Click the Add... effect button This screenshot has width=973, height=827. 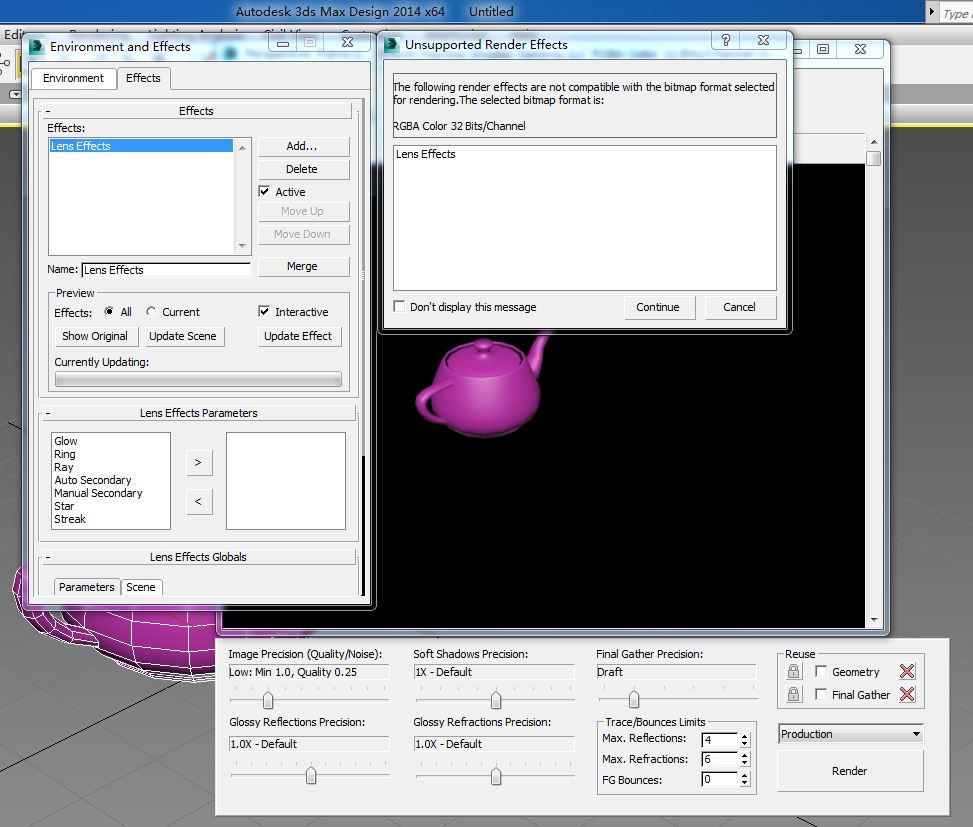[302, 146]
